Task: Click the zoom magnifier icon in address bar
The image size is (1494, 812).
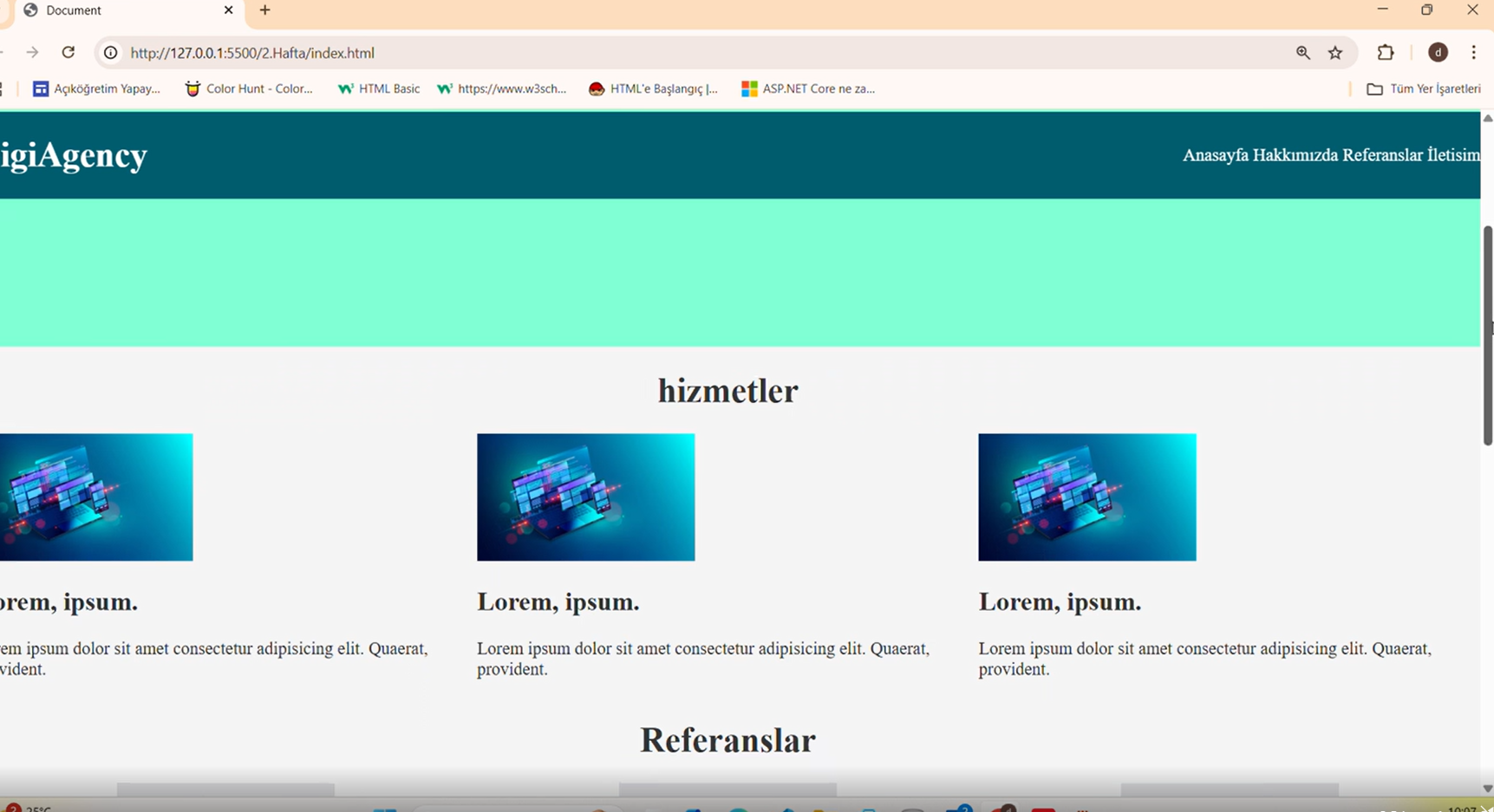Action: [x=1302, y=53]
